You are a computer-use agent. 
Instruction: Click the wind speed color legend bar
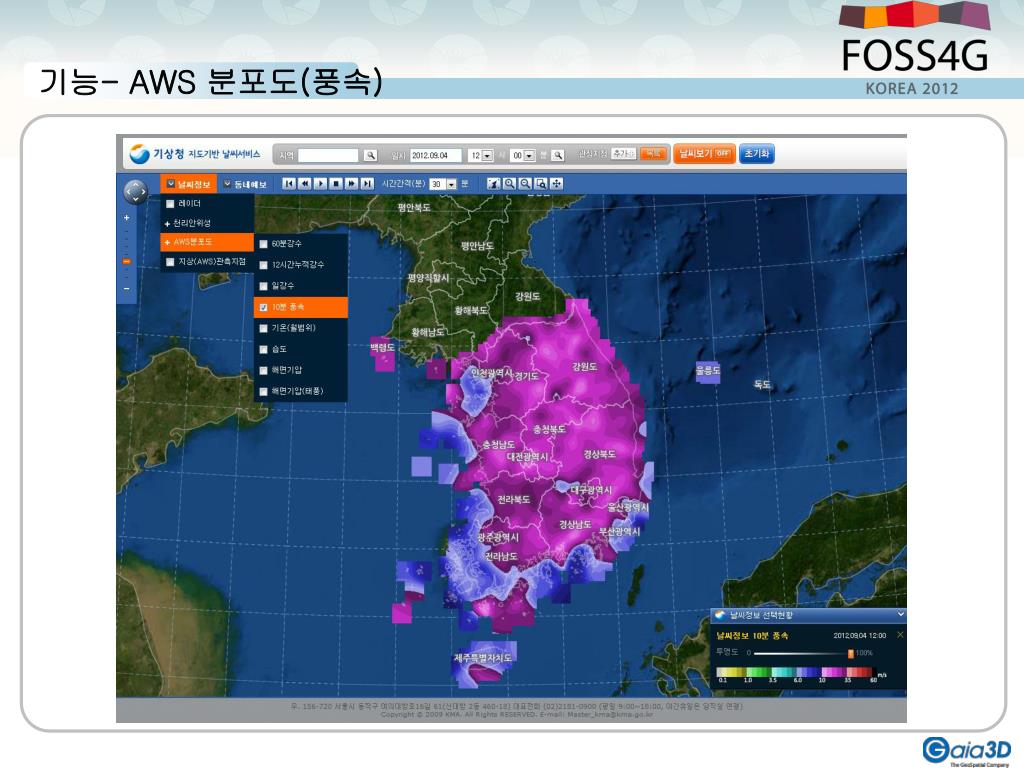pos(794,672)
